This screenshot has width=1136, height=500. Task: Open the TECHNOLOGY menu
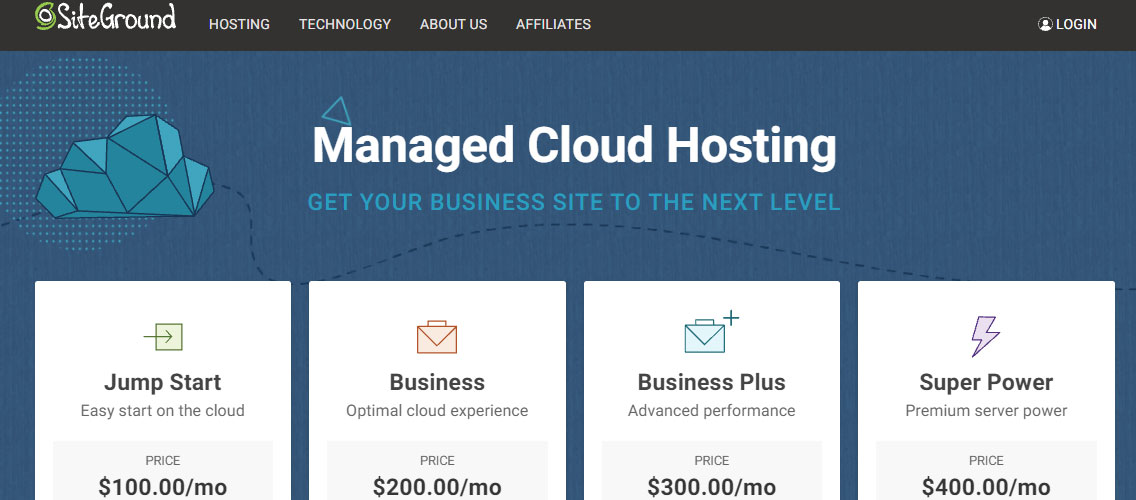[x=345, y=25]
